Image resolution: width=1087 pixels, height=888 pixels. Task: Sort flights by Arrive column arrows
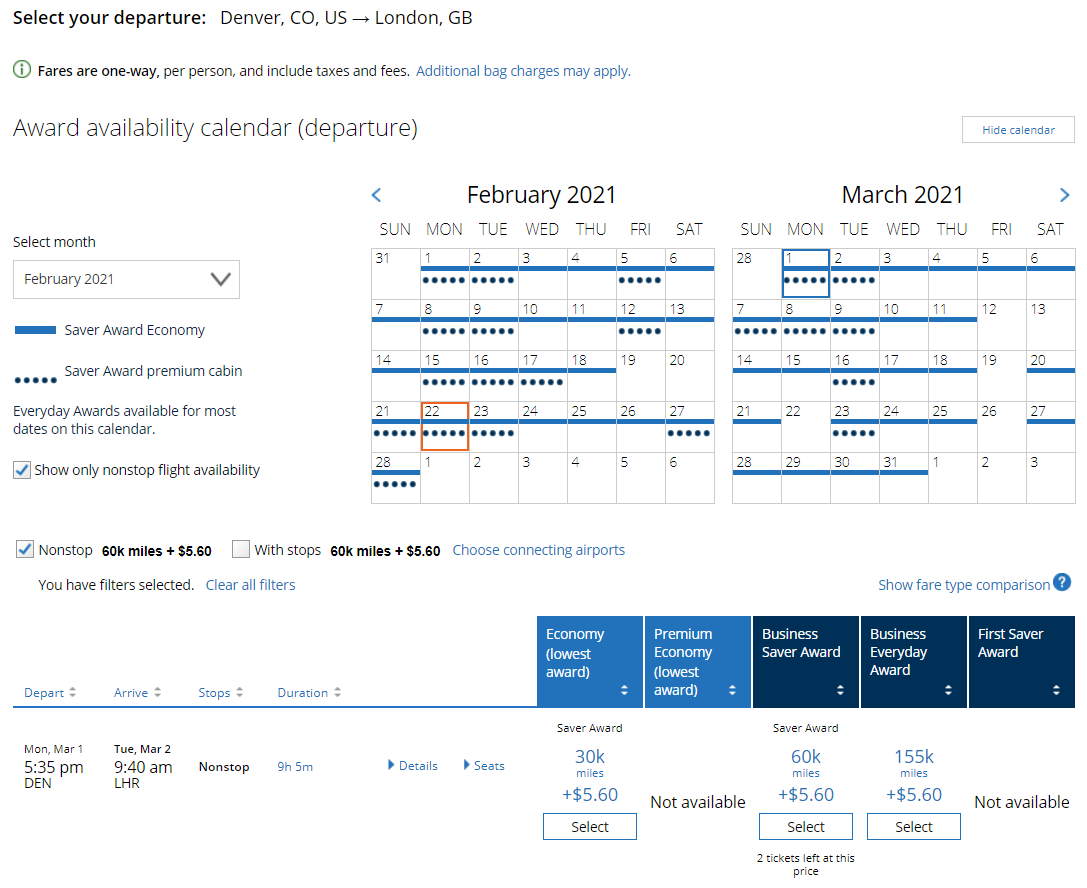point(157,693)
